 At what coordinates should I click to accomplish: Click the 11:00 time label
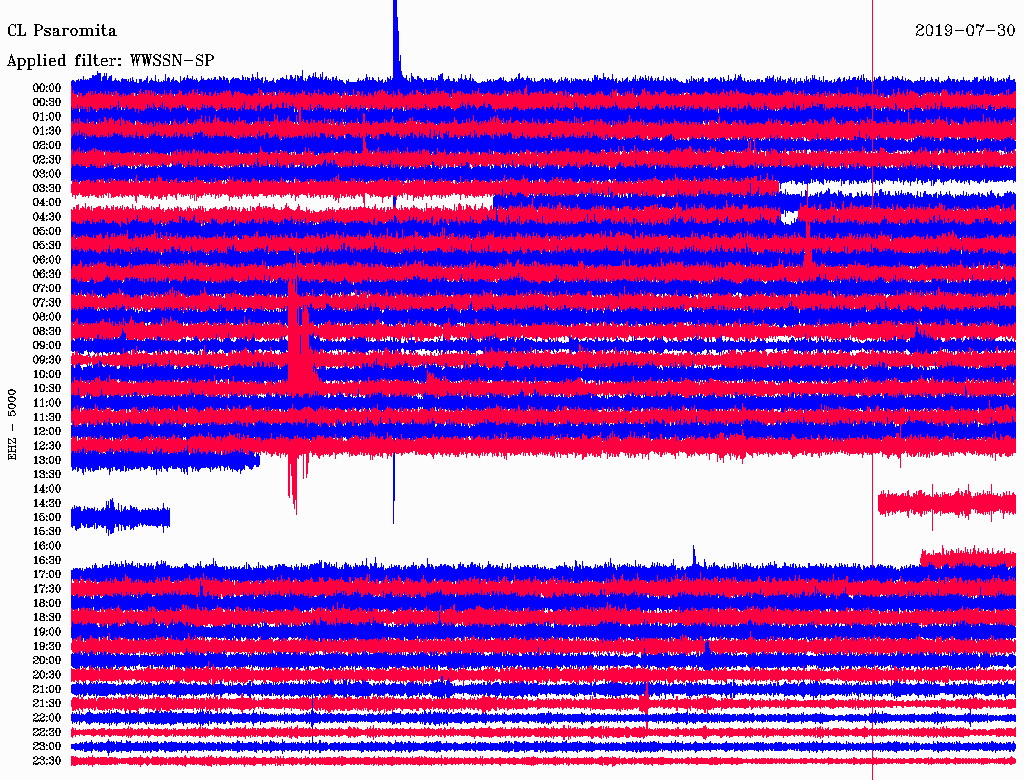click(47, 403)
